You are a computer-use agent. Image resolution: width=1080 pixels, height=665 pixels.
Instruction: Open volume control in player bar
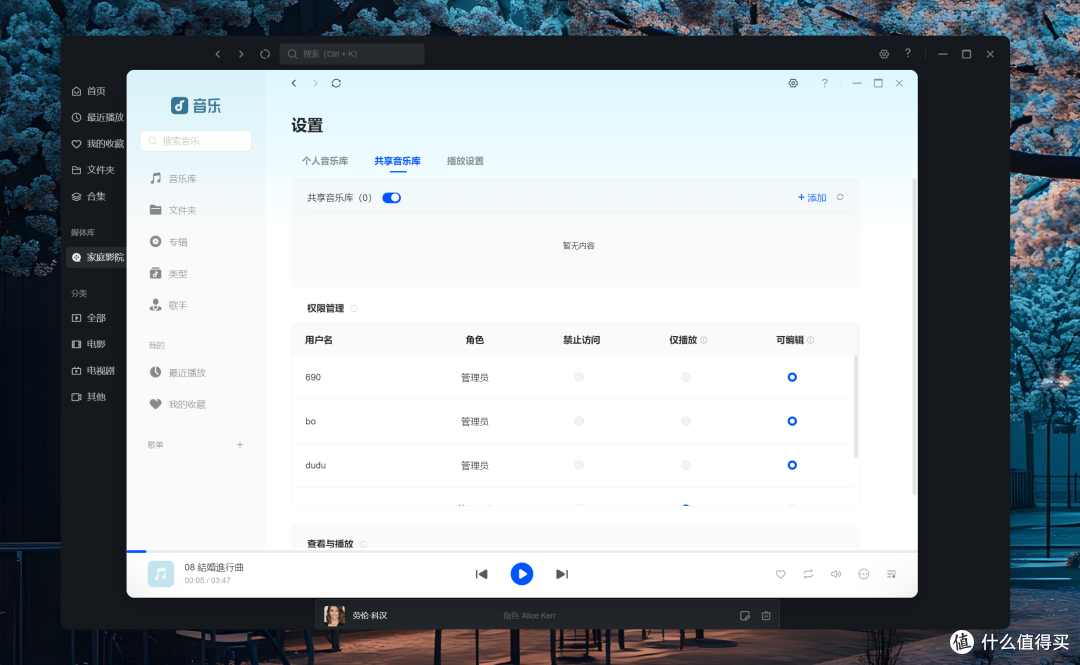pyautogui.click(x=835, y=574)
